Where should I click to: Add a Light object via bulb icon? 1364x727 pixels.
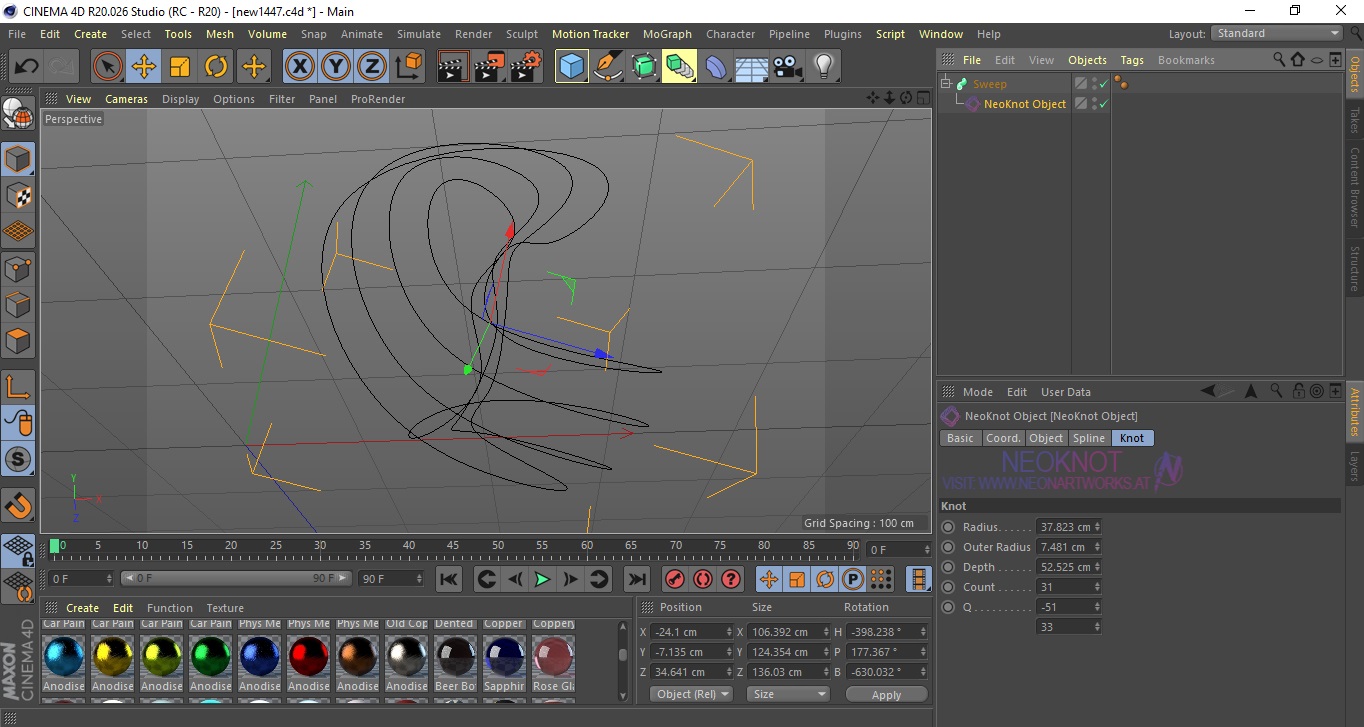click(x=823, y=67)
